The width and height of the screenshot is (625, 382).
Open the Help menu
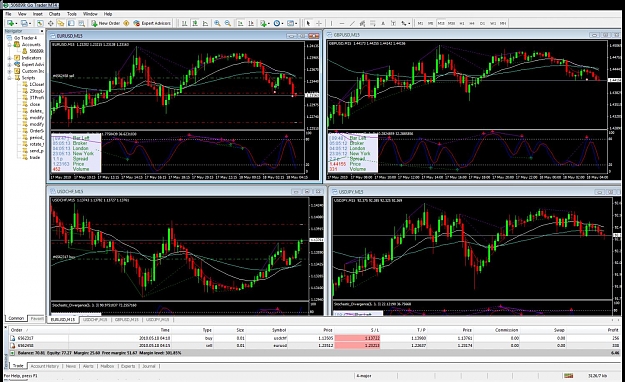tap(108, 14)
